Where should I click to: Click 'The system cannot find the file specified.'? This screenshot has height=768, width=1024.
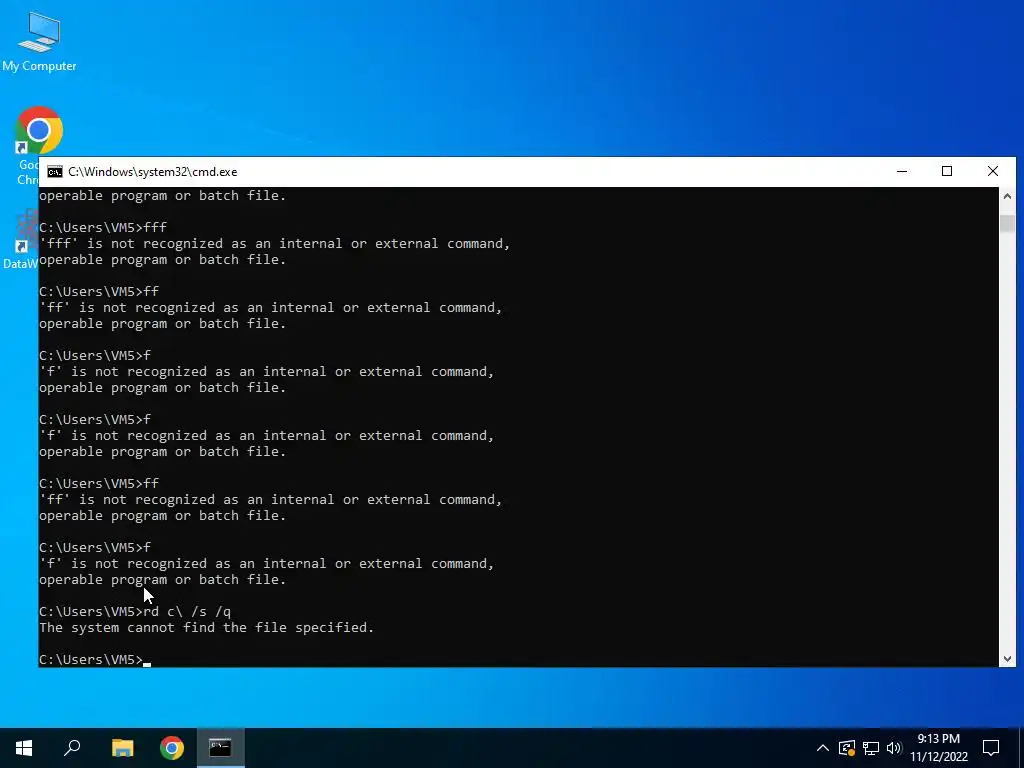[206, 628]
